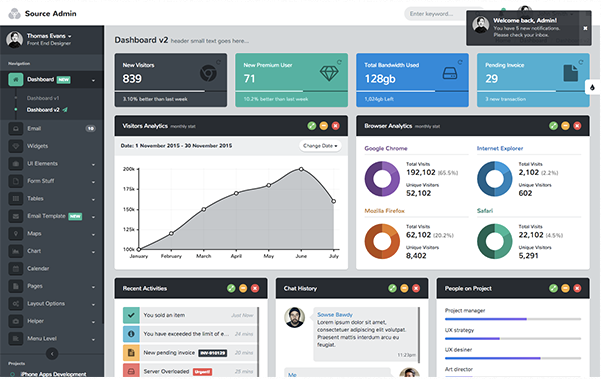Click the UX designer progress bar
601x379 pixels.
point(513,358)
